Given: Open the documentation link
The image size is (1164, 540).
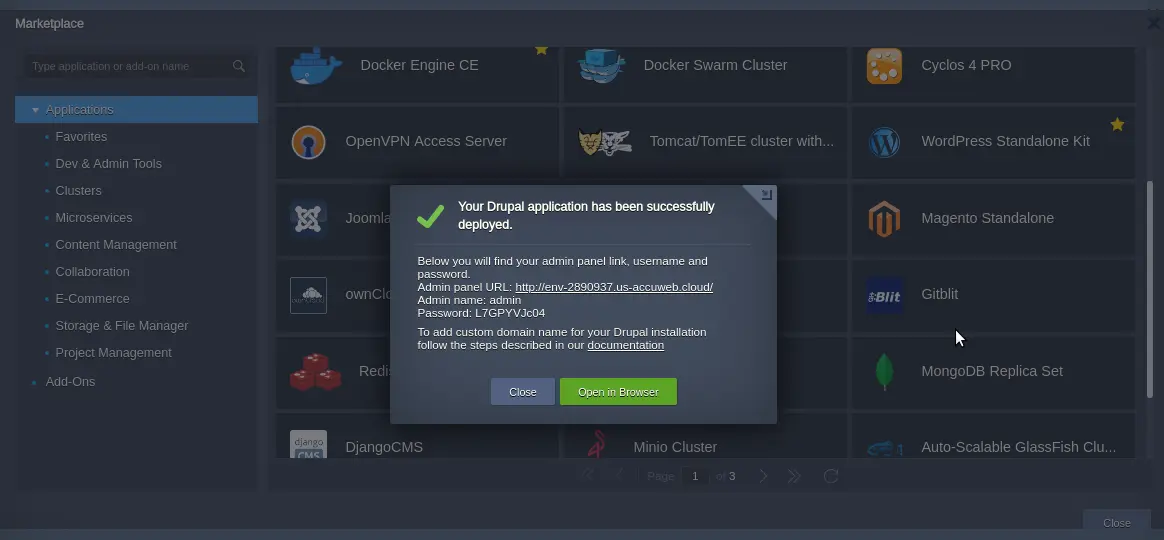Looking at the screenshot, I should click(x=625, y=345).
